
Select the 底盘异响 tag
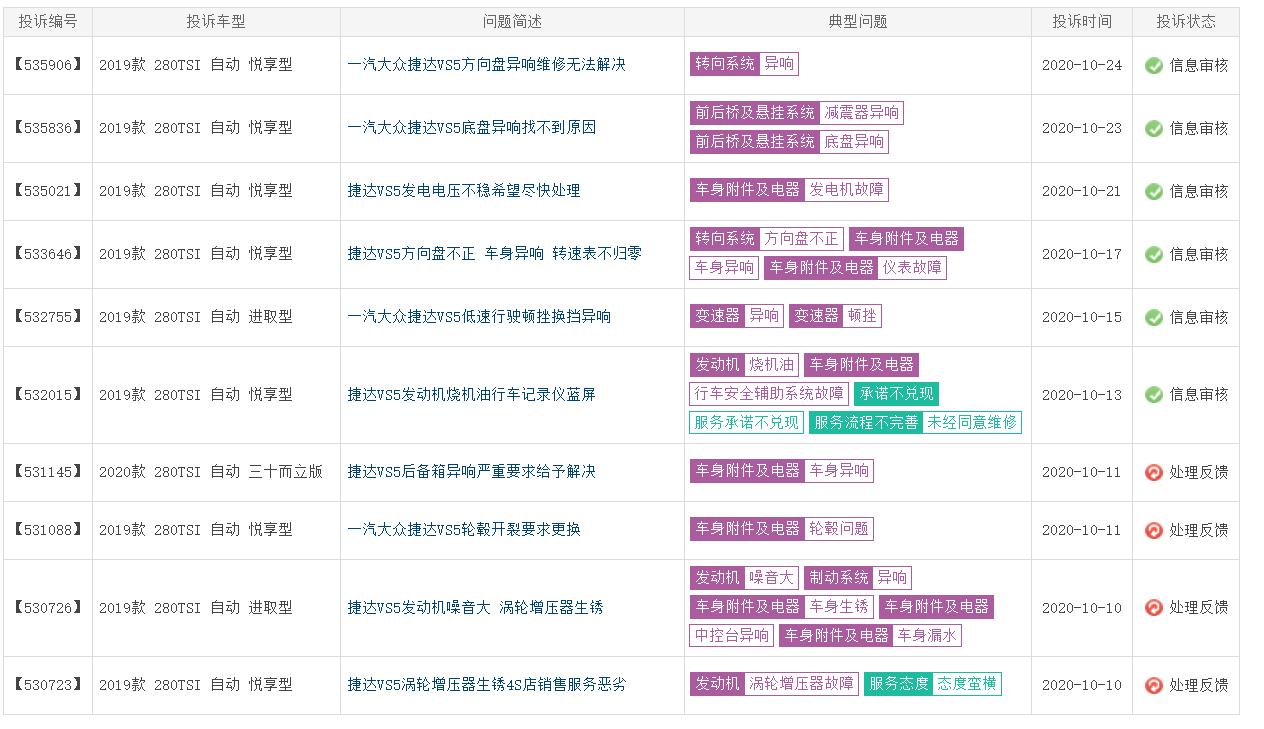point(853,142)
